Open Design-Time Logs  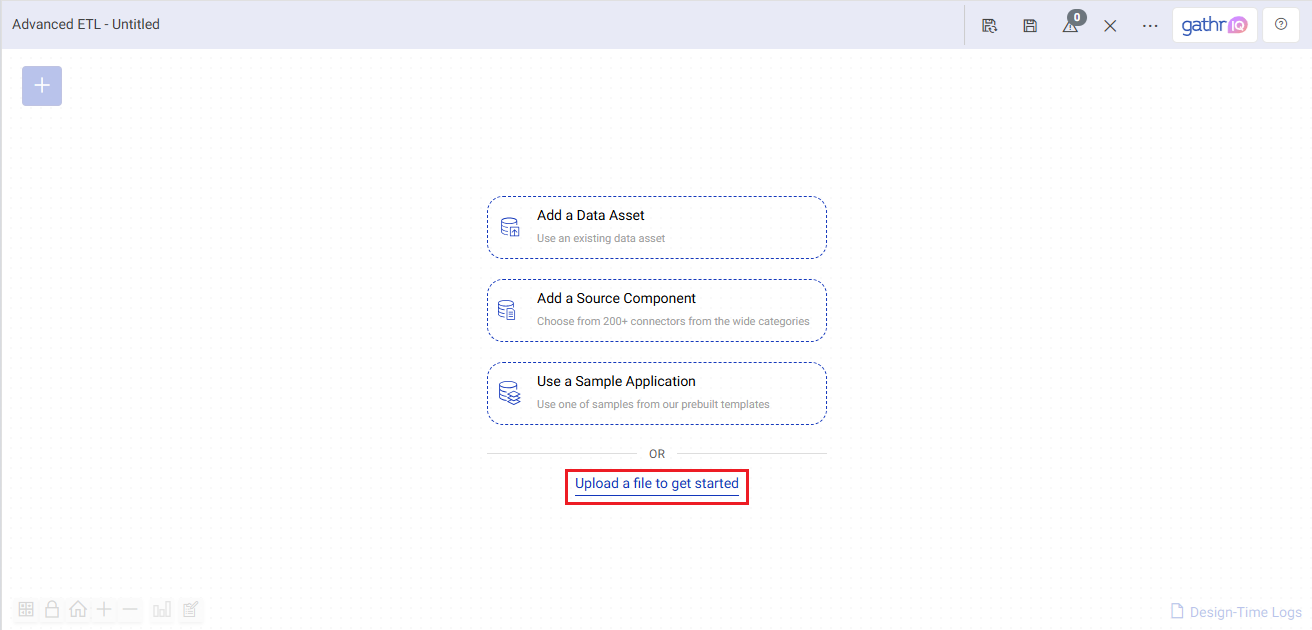click(1236, 611)
